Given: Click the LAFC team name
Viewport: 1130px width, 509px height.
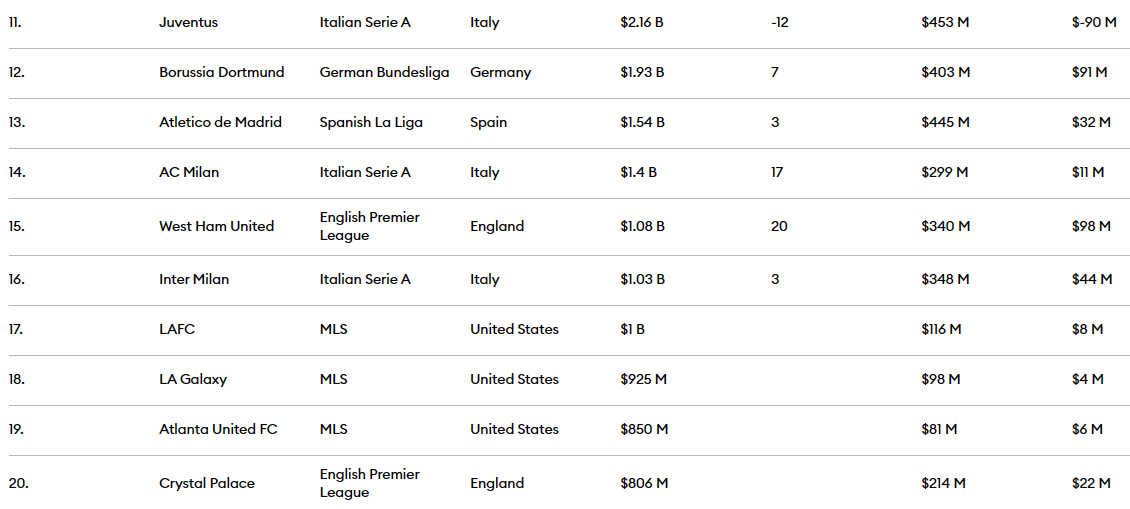Looking at the screenshot, I should click(177, 329).
